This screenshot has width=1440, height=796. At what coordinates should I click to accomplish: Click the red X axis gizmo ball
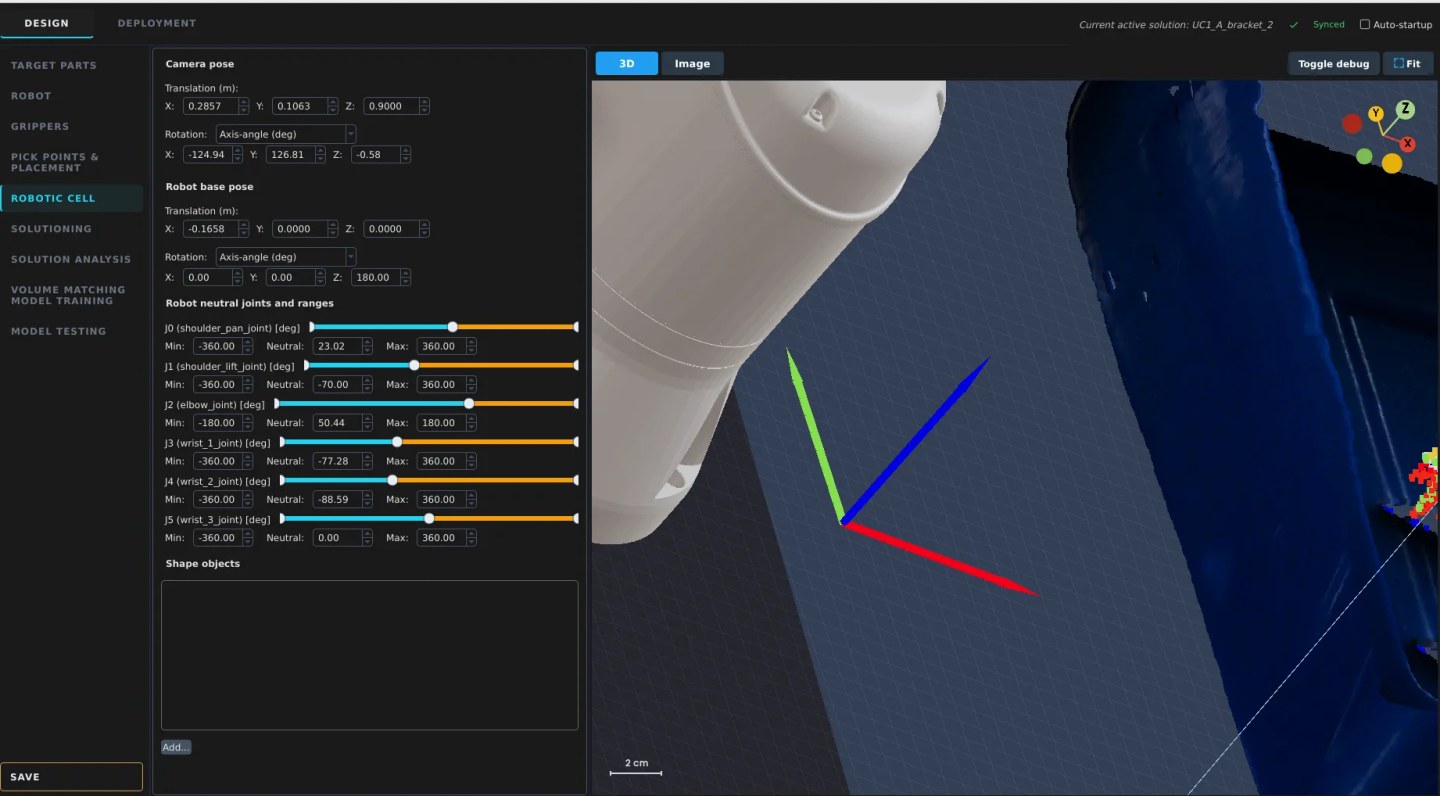tap(1407, 144)
